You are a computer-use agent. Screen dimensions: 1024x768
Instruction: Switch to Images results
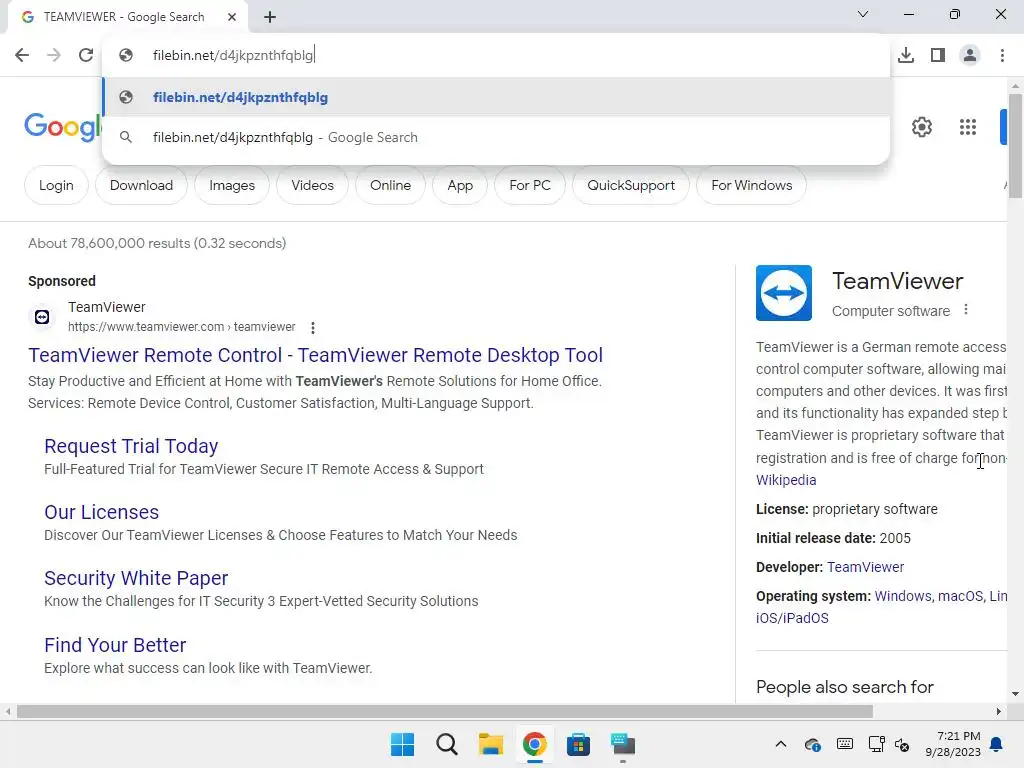pos(232,185)
